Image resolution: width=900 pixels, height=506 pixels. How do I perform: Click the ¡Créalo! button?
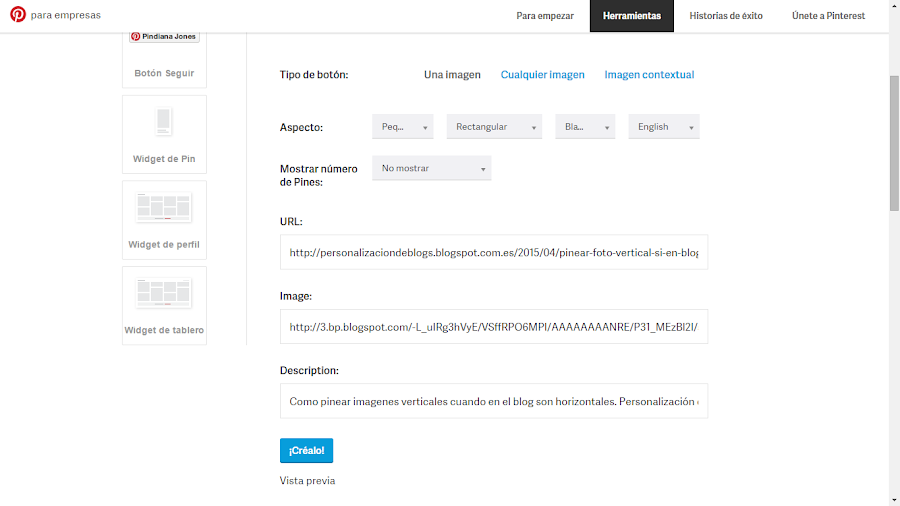point(307,450)
